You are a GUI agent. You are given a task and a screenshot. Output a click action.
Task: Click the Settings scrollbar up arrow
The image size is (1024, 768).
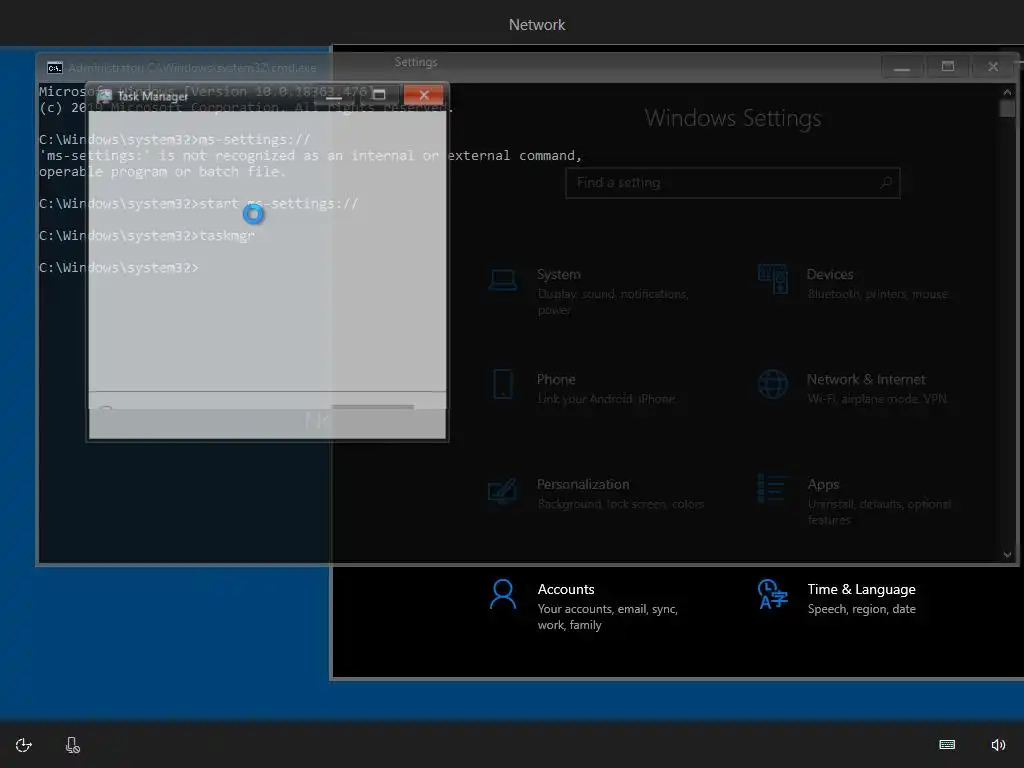point(1007,92)
